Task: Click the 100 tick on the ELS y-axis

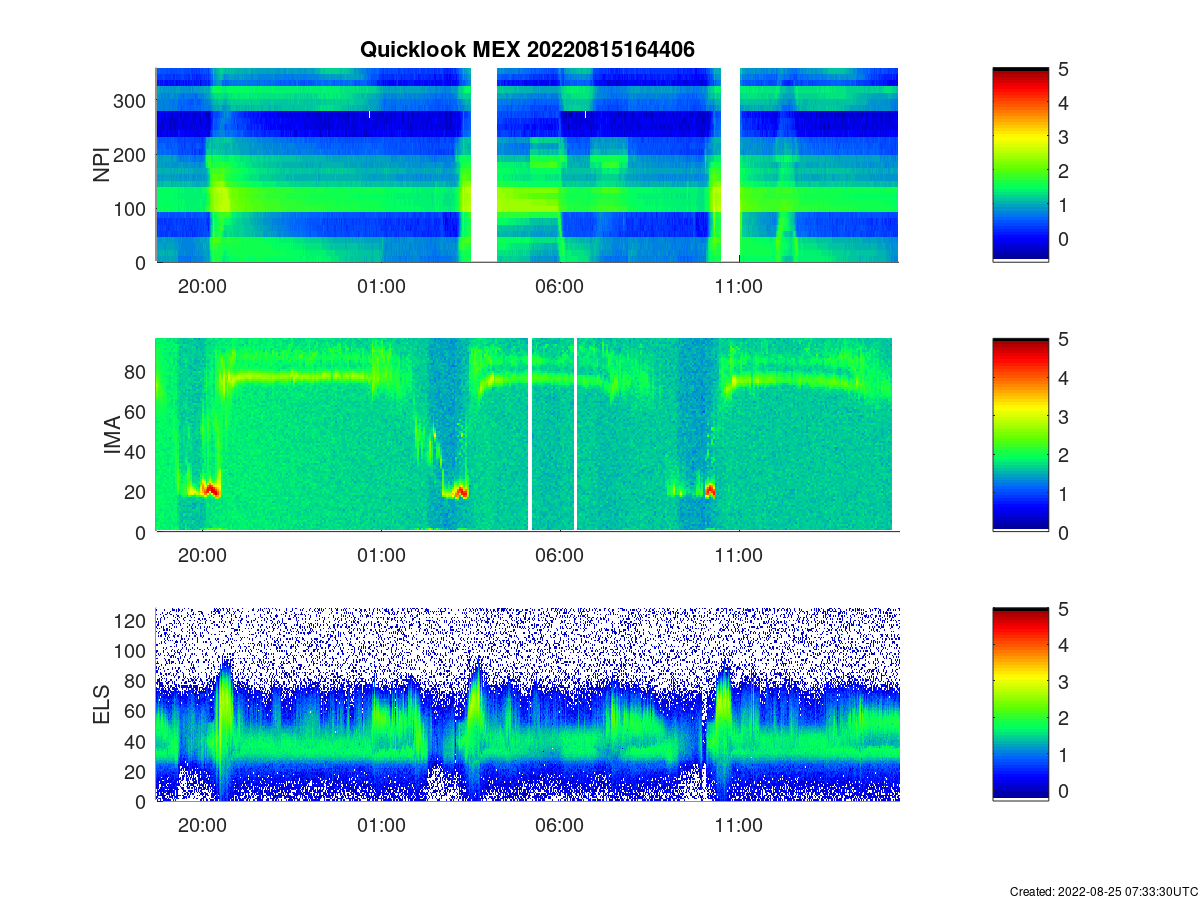Action: coord(132,651)
